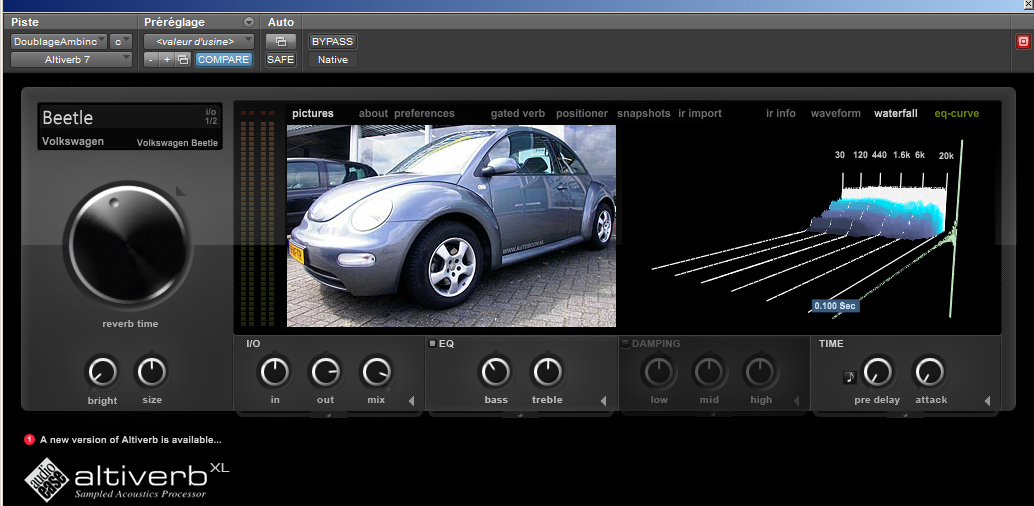Switch to the waveform tab

tap(835, 114)
